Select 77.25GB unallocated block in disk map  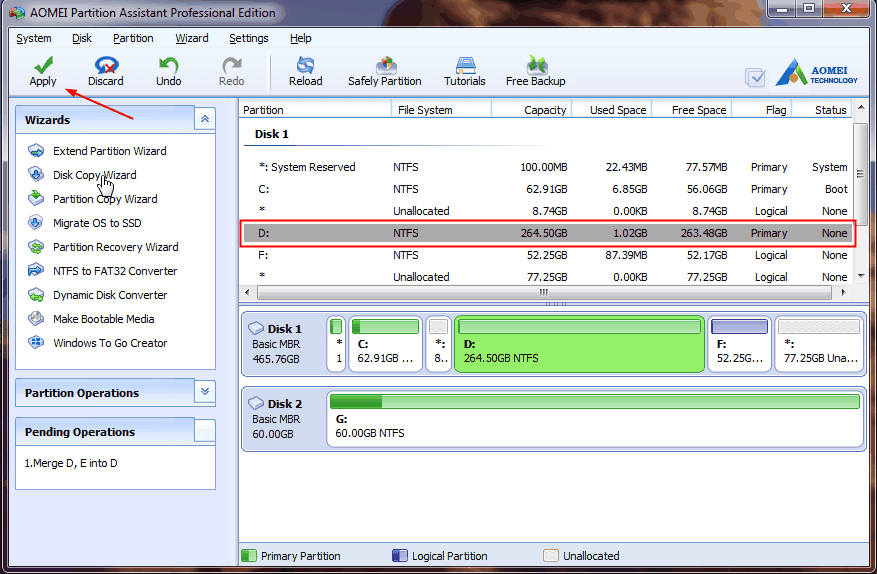pyautogui.click(x=819, y=344)
